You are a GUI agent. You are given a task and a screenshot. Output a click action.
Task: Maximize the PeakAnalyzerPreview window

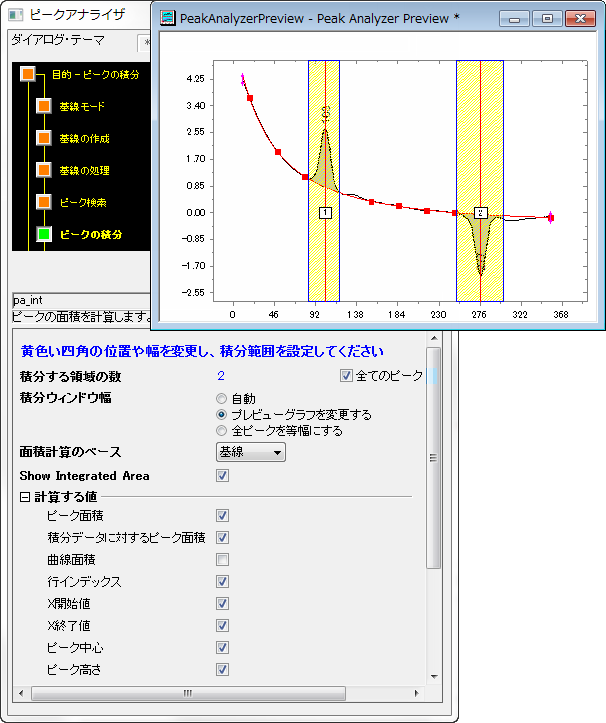tap(547, 18)
